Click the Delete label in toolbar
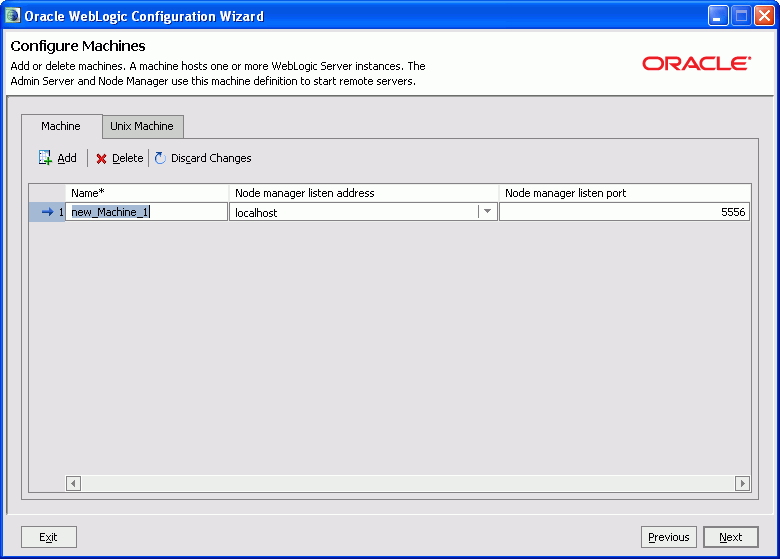Viewport: 780px width, 559px height. (128, 158)
